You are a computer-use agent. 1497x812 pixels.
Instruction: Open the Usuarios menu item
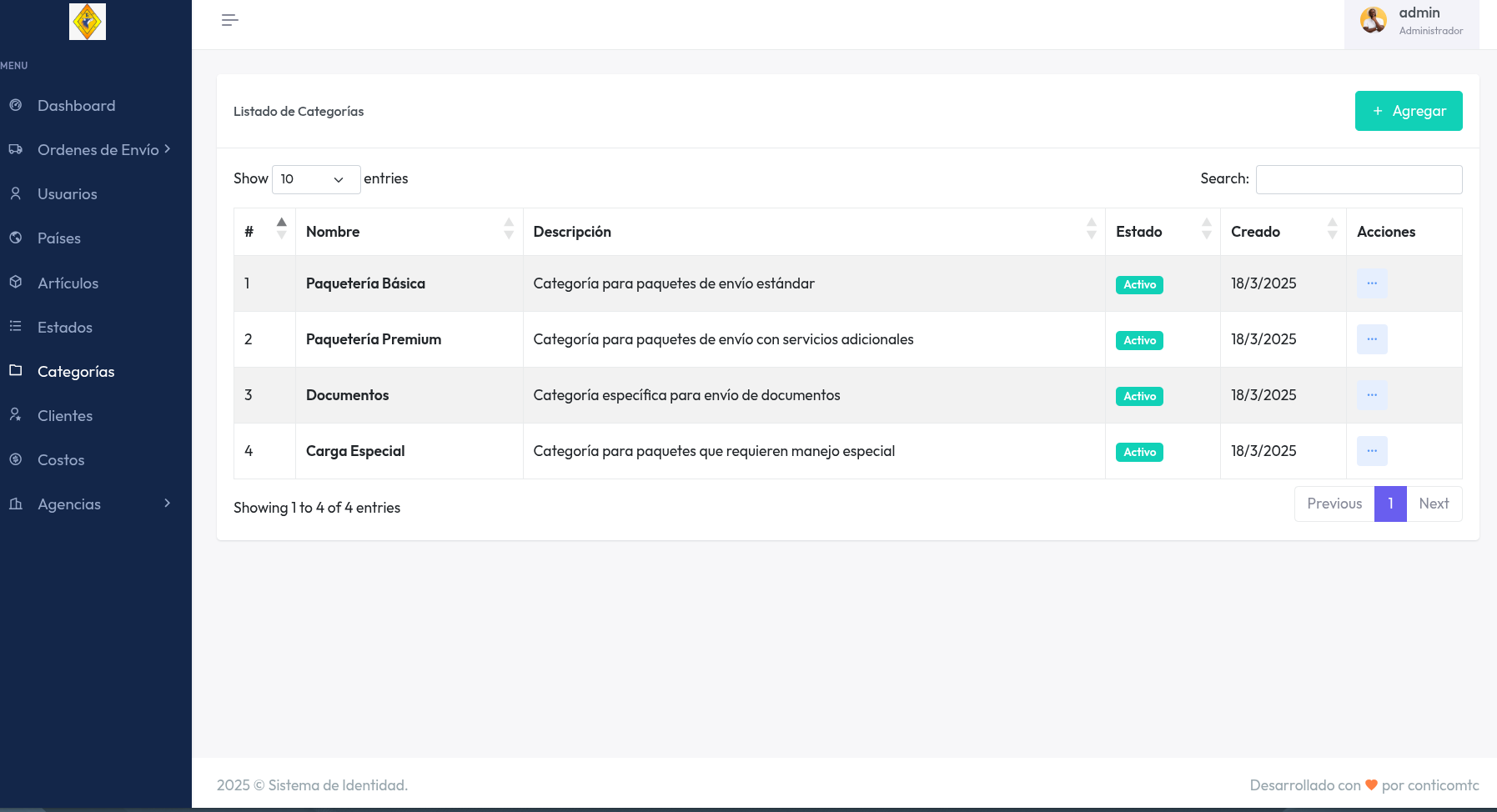tap(67, 194)
